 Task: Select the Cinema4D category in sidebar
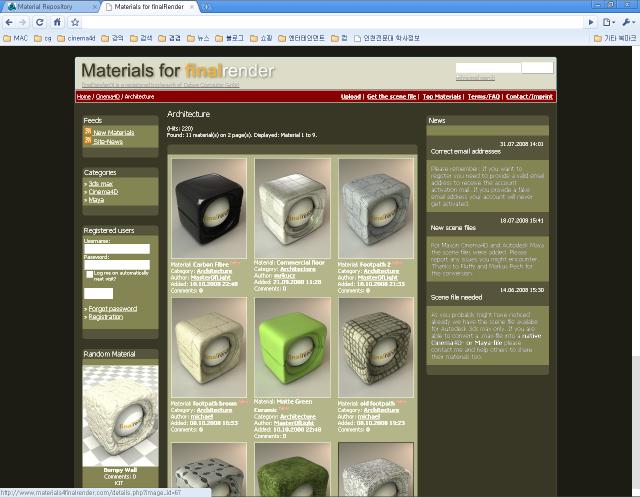(x=103, y=192)
